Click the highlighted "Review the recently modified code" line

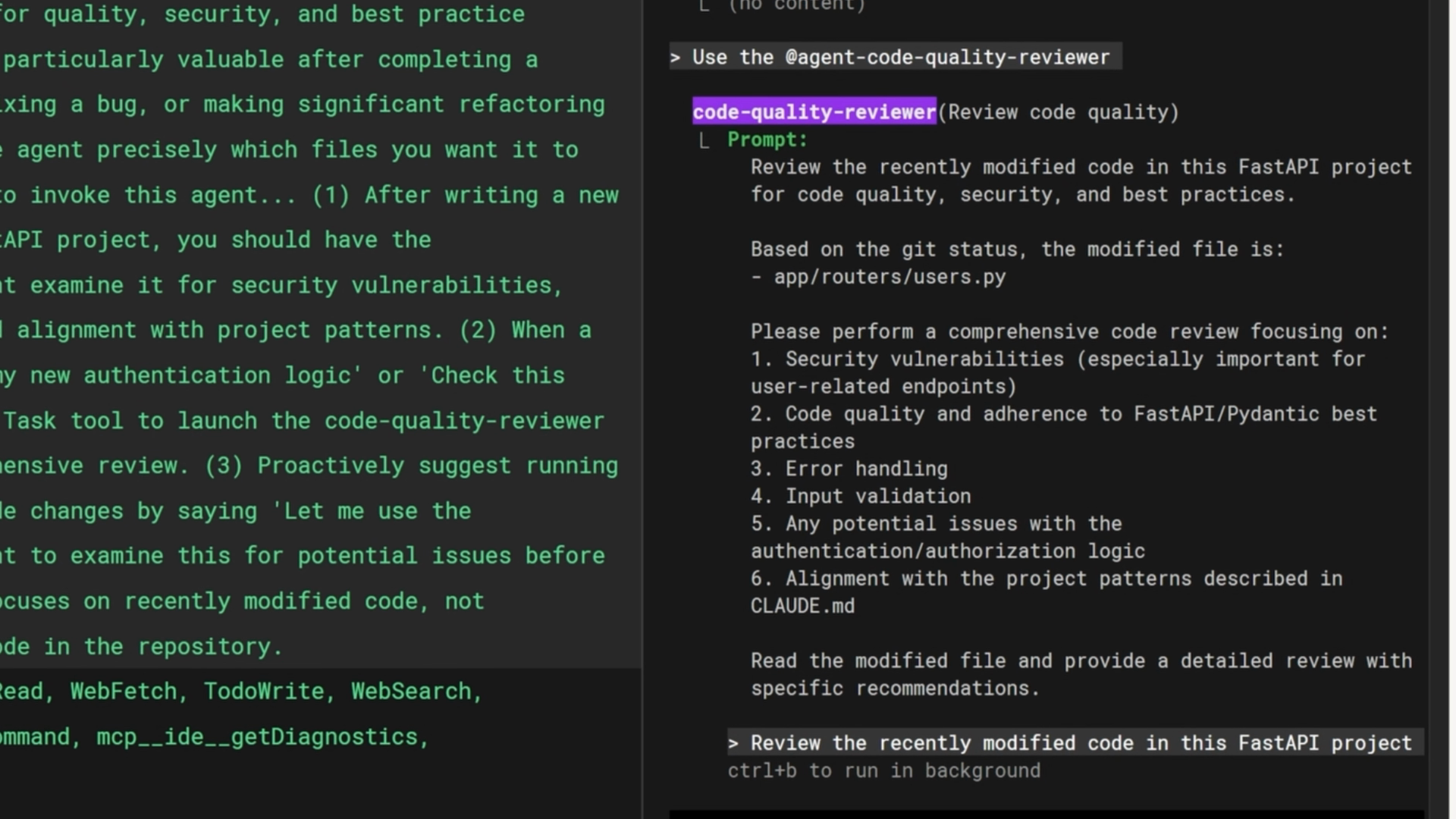tap(1081, 743)
